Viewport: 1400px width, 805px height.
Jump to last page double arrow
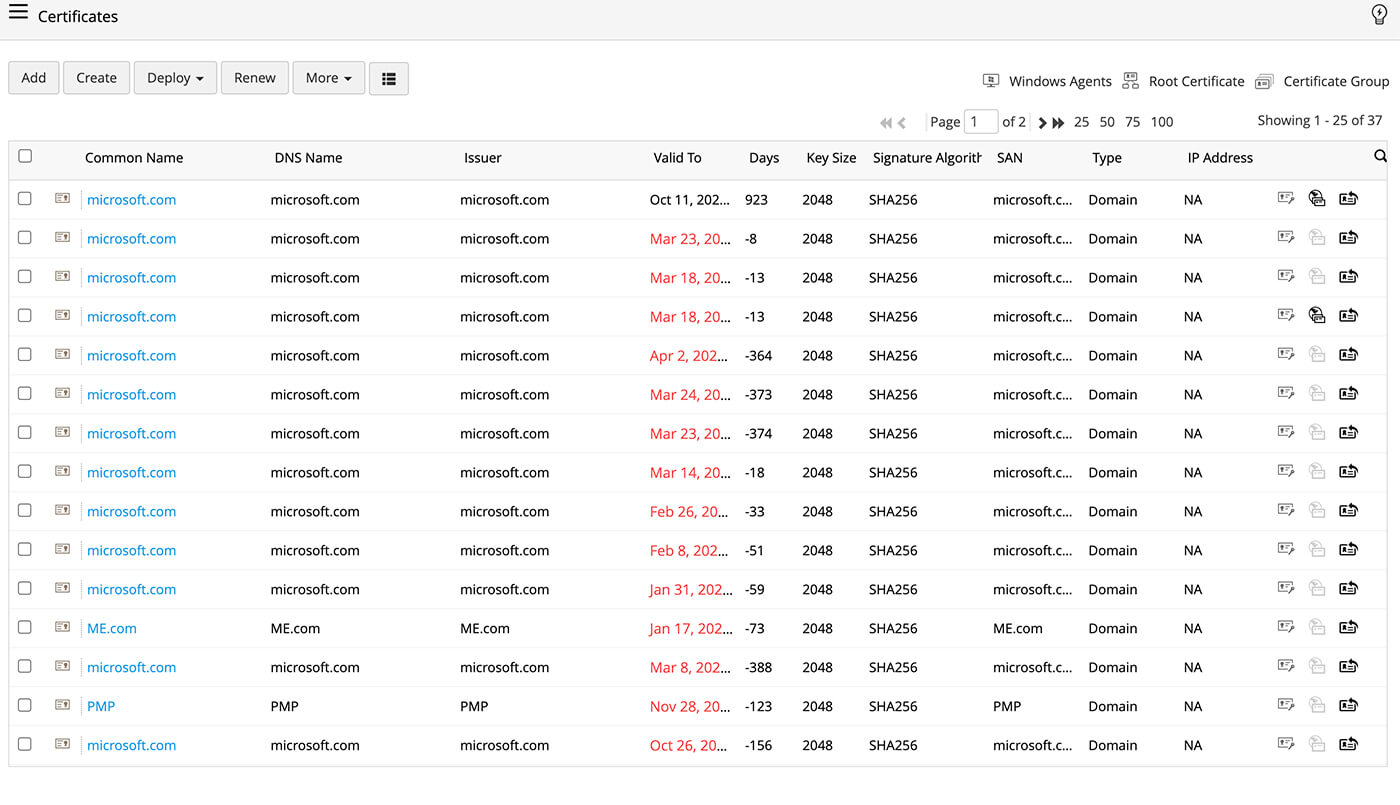1058,122
